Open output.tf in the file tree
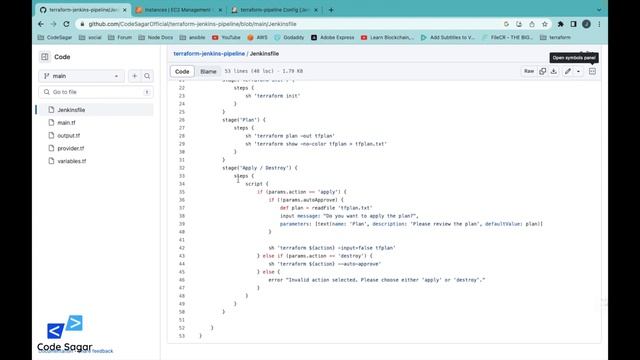The width and height of the screenshot is (640, 360). click(x=69, y=136)
